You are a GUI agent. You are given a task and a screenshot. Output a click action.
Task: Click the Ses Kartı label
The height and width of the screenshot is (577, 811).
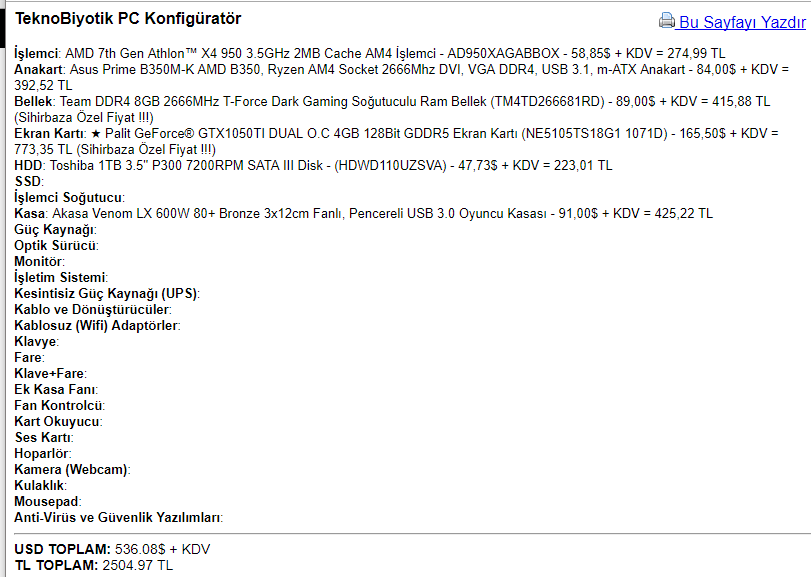[x=43, y=438]
